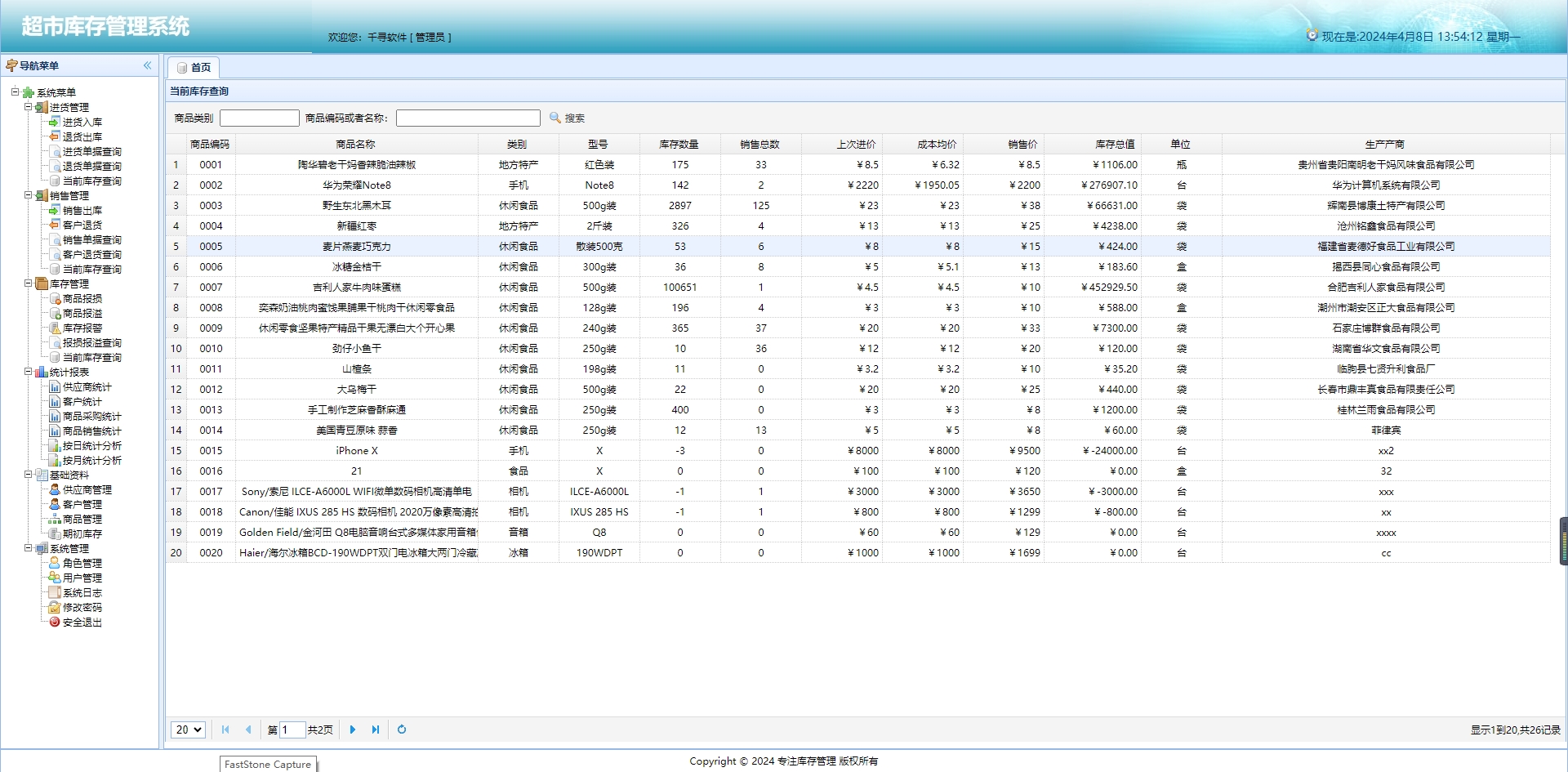The width and height of the screenshot is (1568, 772).
Task: Open 角色管理 under 系统管理
Action: 82,563
